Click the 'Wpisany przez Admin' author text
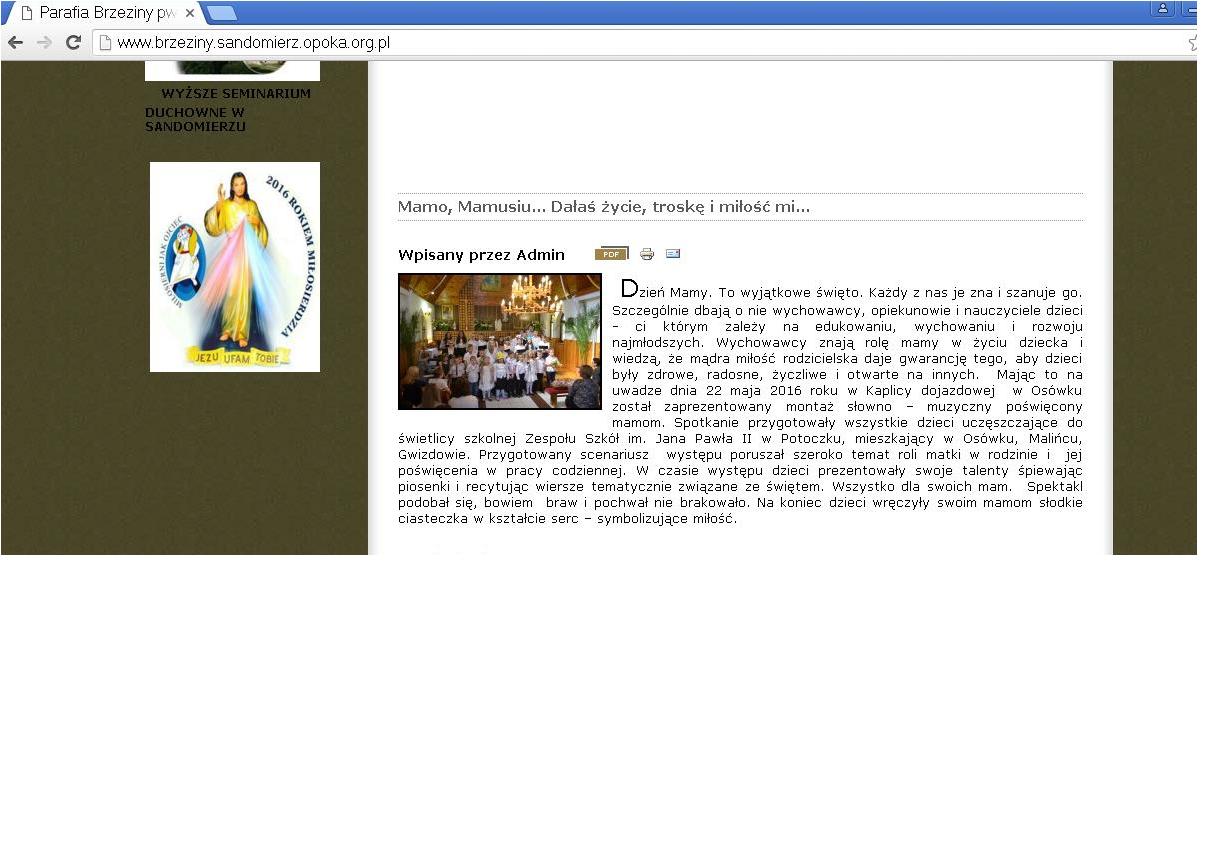The image size is (1217, 850). pos(481,255)
